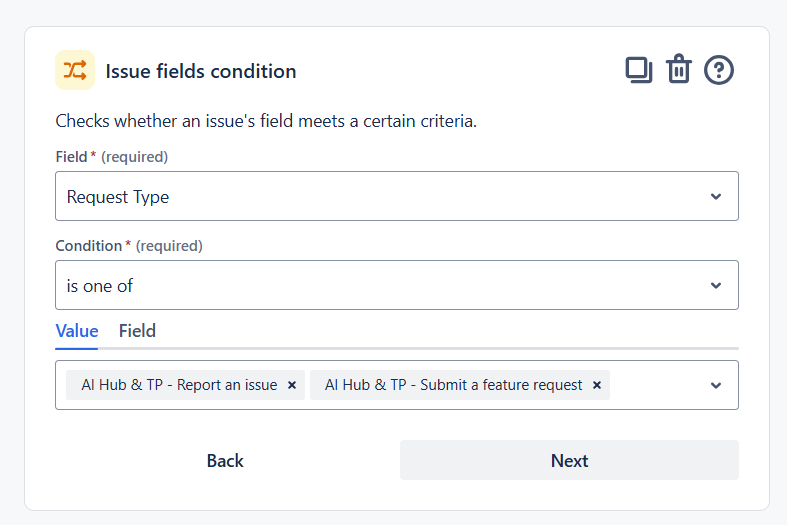This screenshot has width=787, height=525.
Task: Click the condition description text
Action: [266, 121]
